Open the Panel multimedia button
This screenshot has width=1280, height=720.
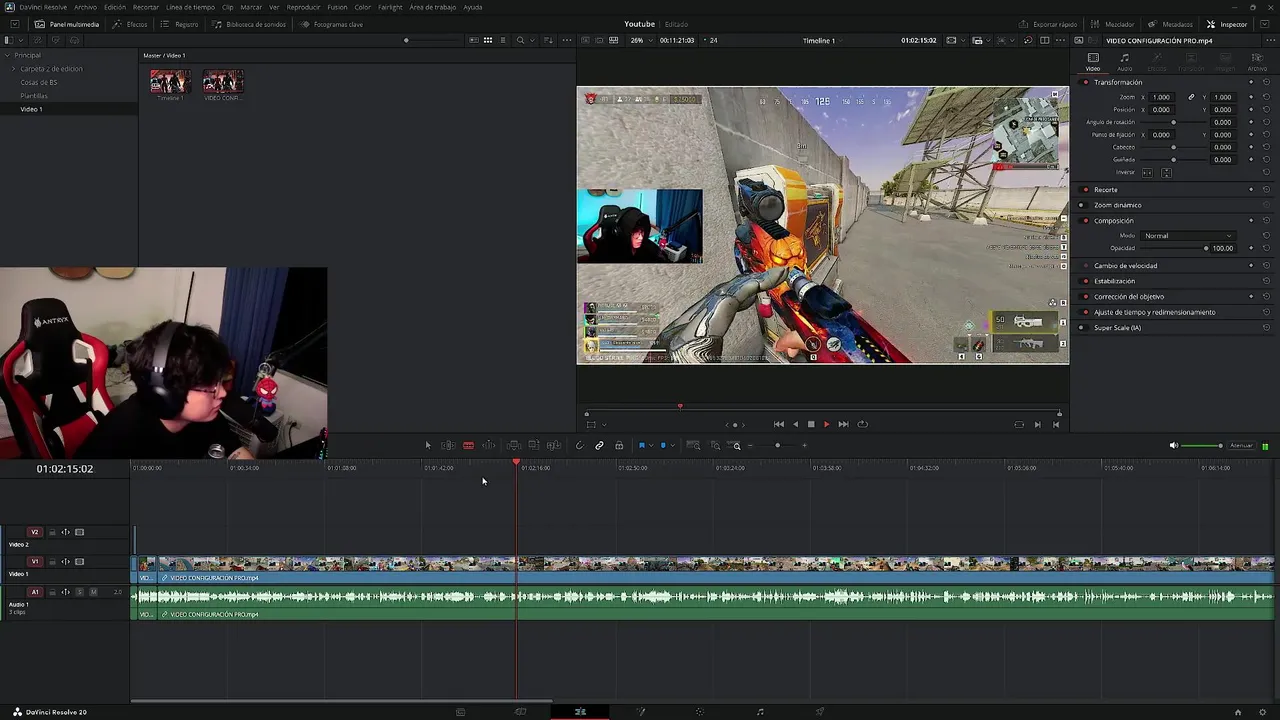67,24
